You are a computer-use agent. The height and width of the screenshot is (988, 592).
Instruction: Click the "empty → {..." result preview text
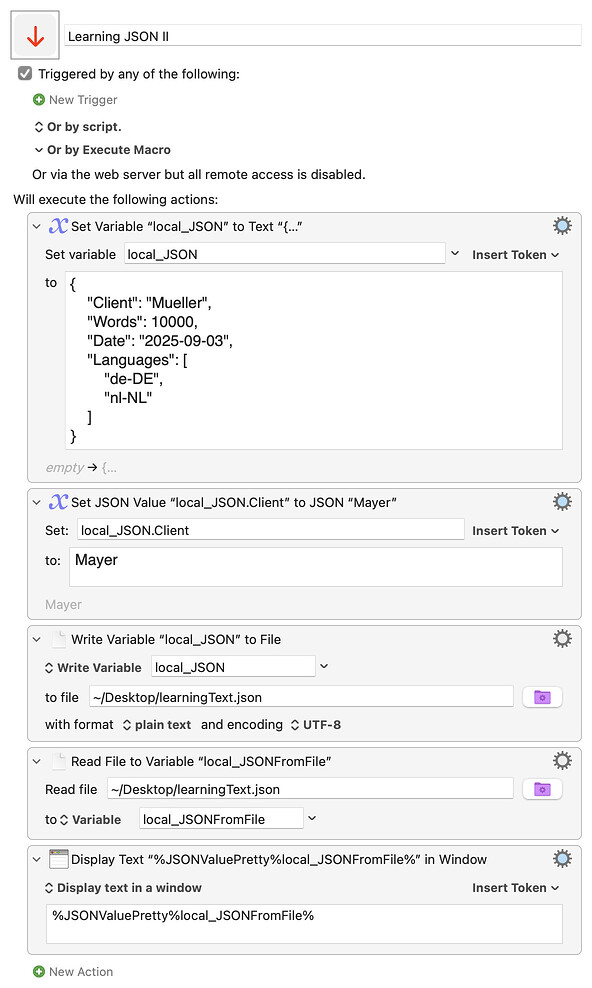coord(81,468)
